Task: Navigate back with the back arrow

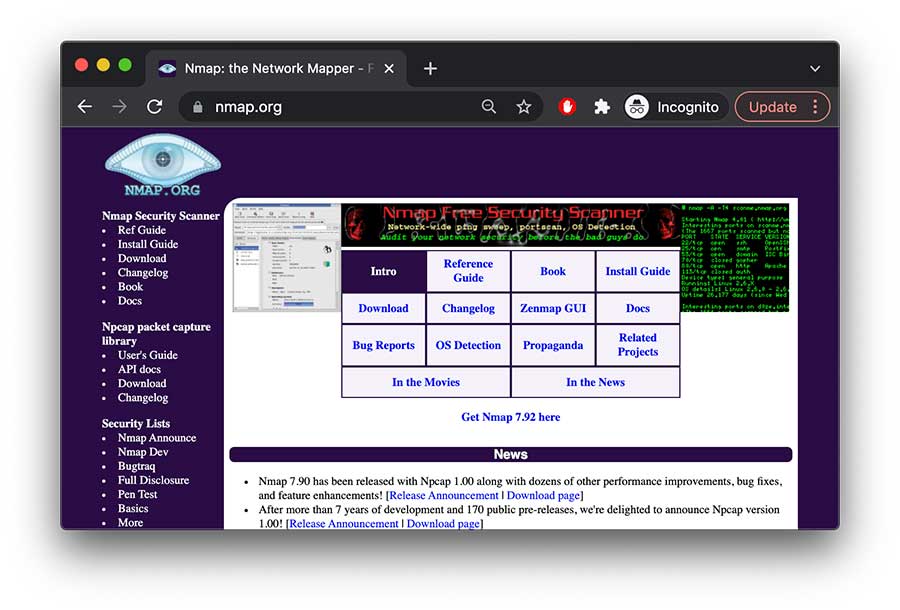Action: 85,106
